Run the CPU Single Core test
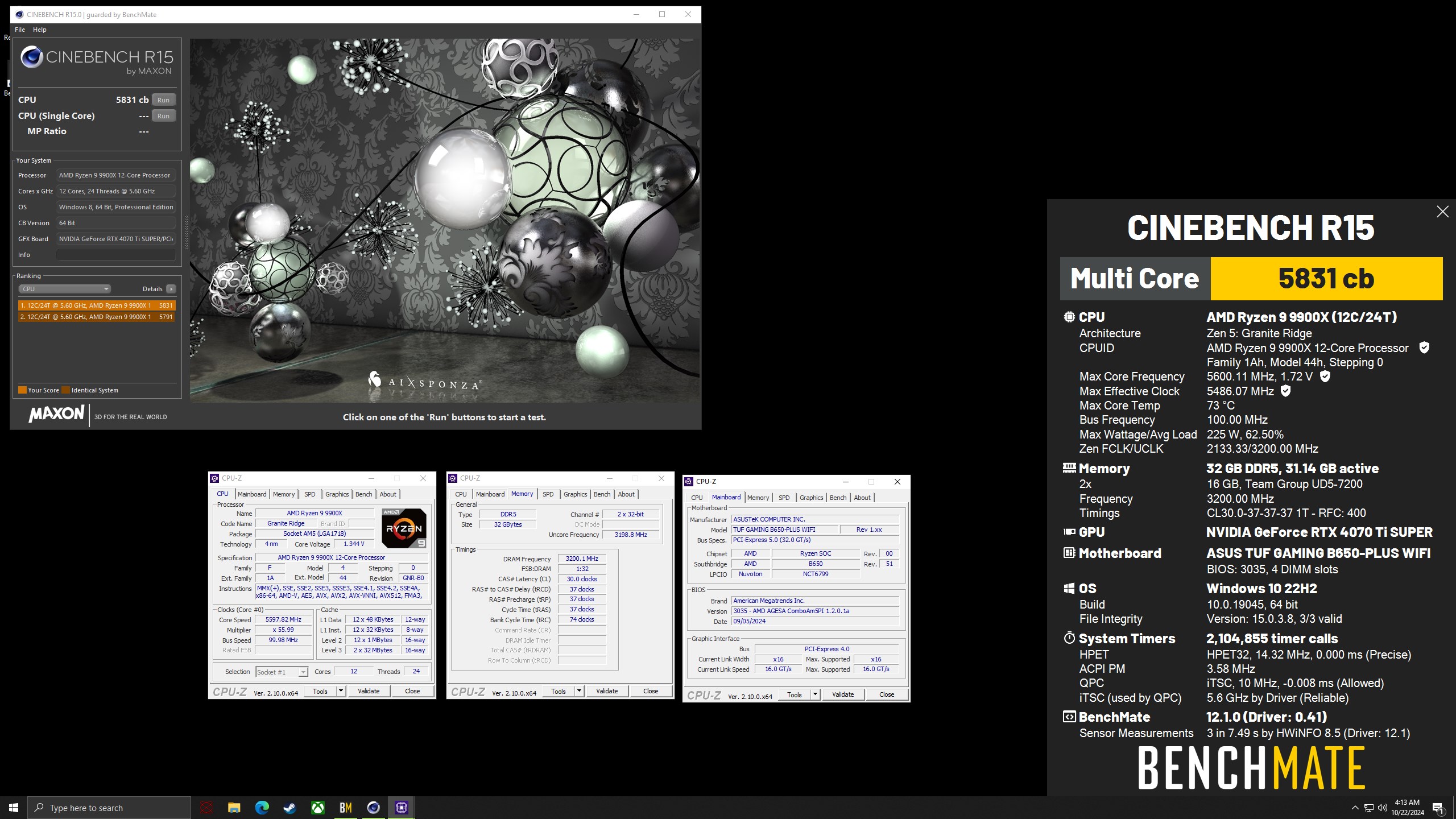This screenshot has width=1456, height=819. point(164,116)
